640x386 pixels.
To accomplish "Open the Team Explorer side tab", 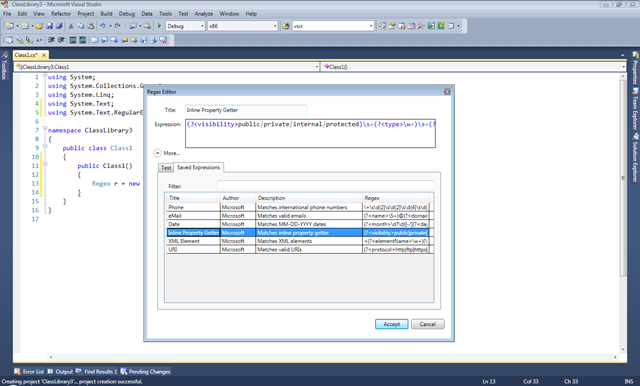I will 635,109.
